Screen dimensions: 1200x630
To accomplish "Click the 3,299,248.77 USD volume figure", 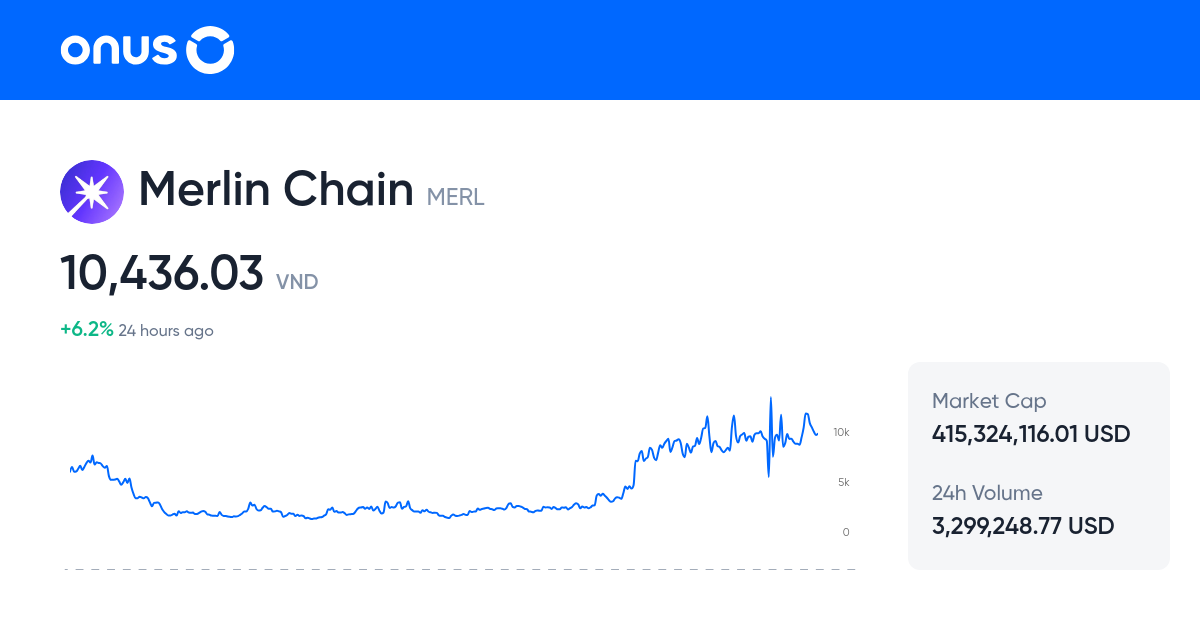I will point(1023,526).
